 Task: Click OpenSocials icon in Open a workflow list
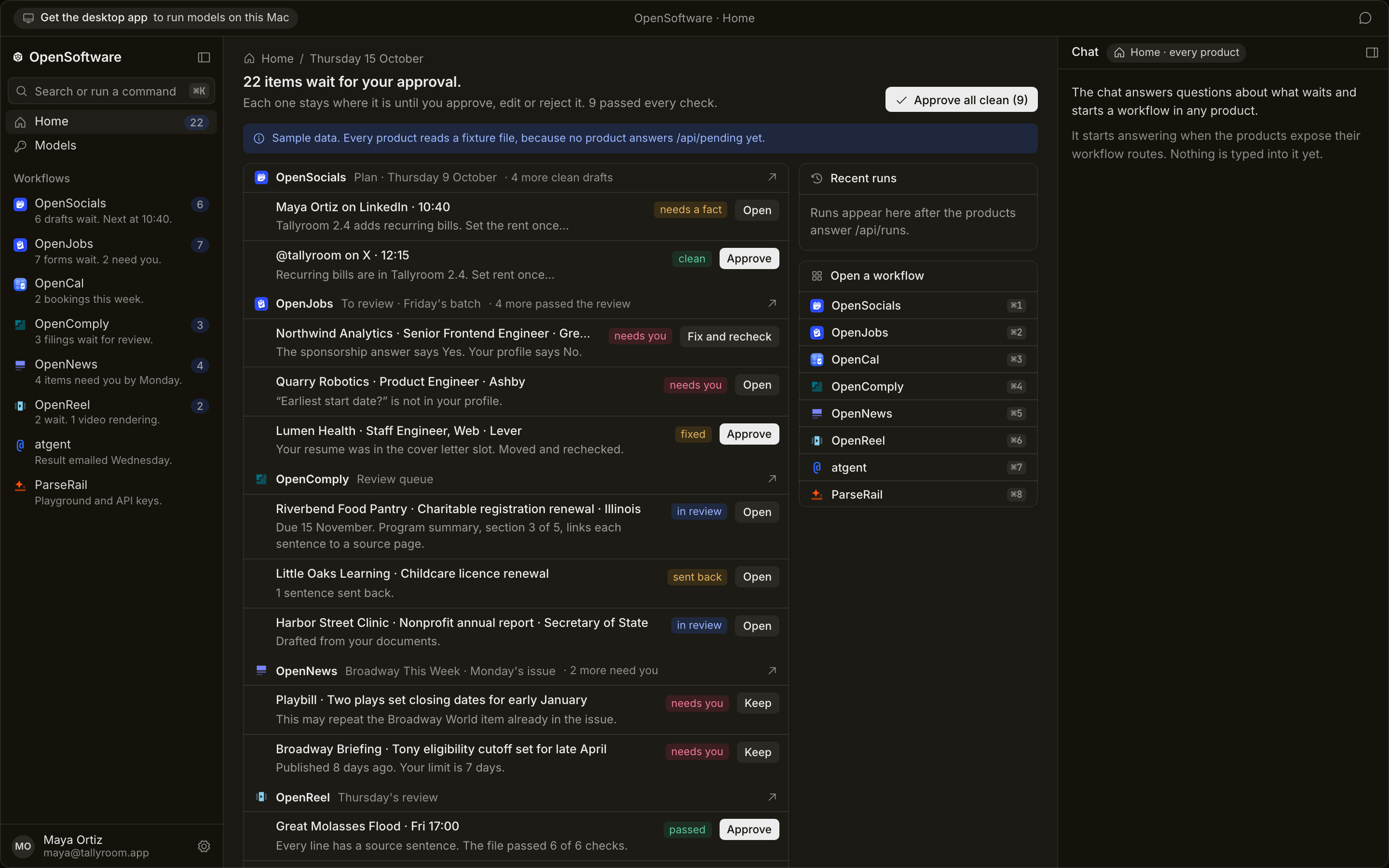pyautogui.click(x=817, y=305)
